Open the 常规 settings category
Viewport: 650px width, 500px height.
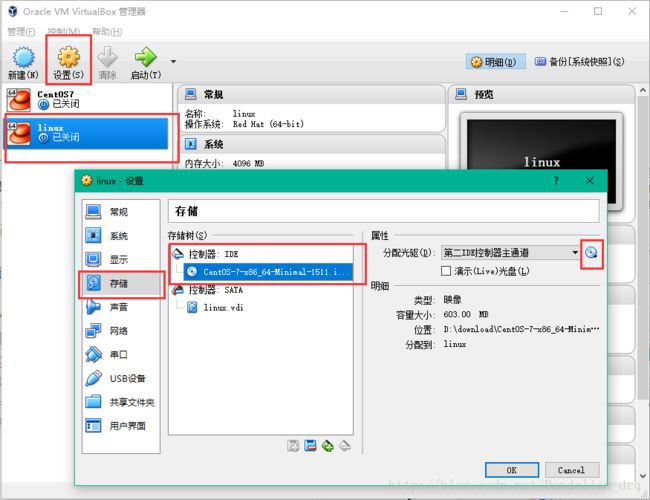pos(121,212)
